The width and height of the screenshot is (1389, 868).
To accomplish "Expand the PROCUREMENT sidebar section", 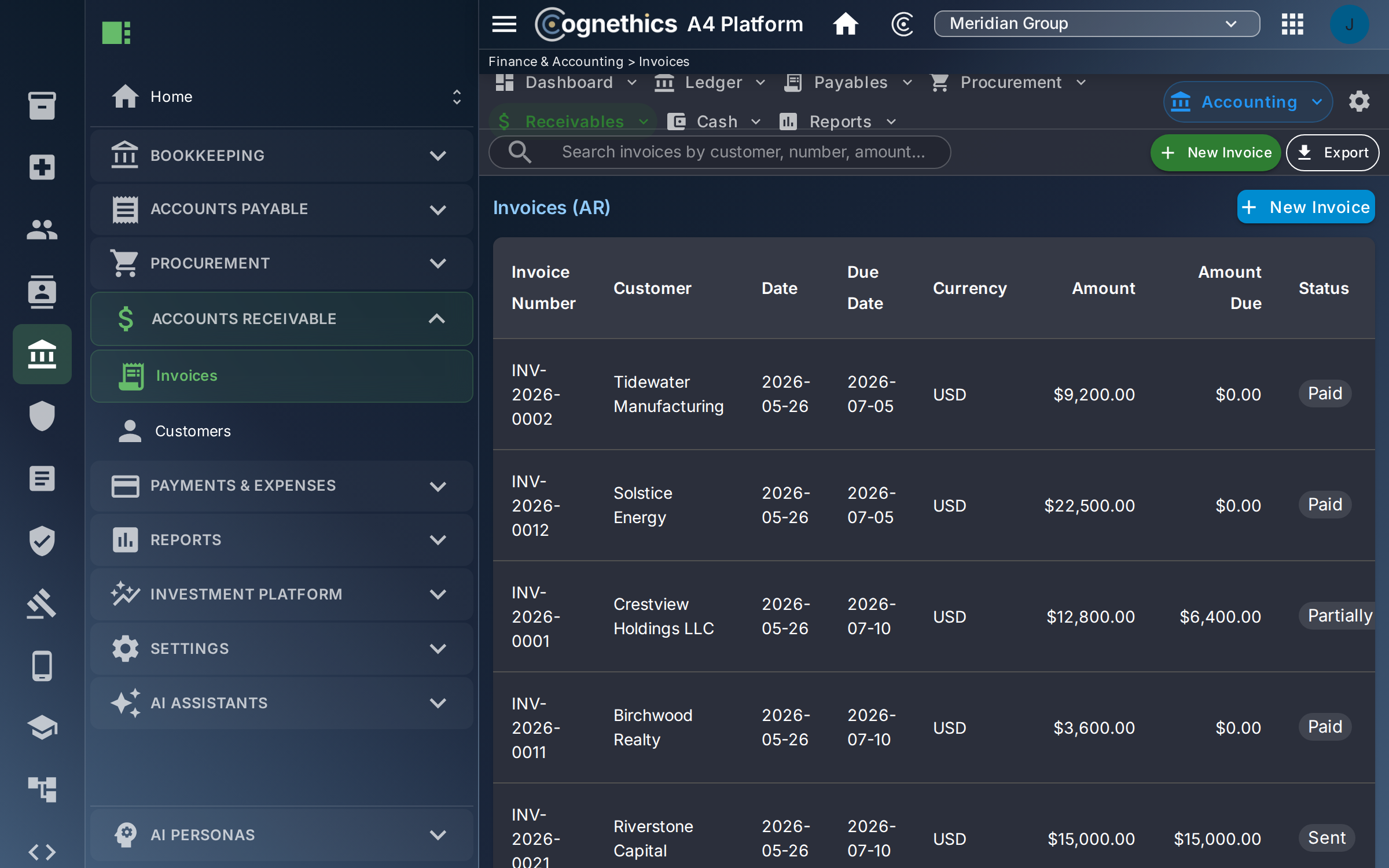I will pos(281,263).
